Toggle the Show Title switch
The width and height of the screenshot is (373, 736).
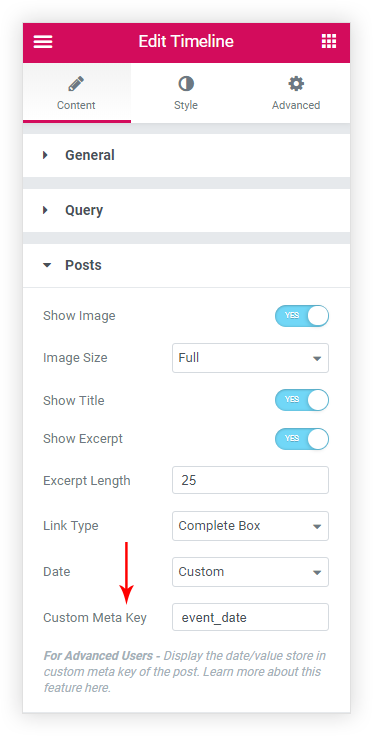(302, 400)
